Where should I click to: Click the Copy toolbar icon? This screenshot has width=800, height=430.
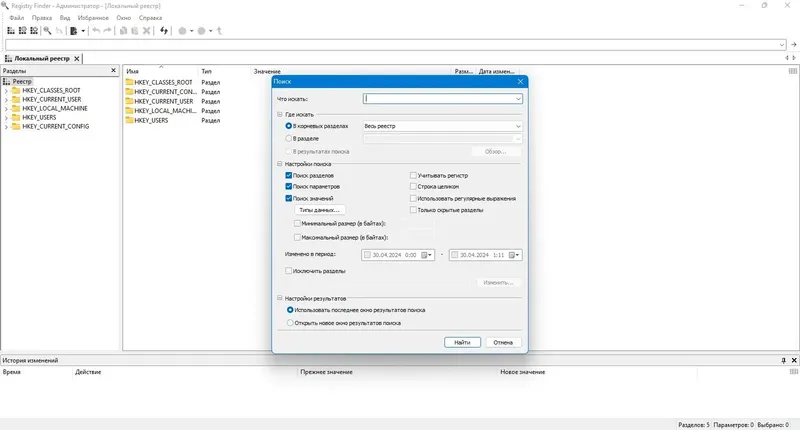click(123, 31)
